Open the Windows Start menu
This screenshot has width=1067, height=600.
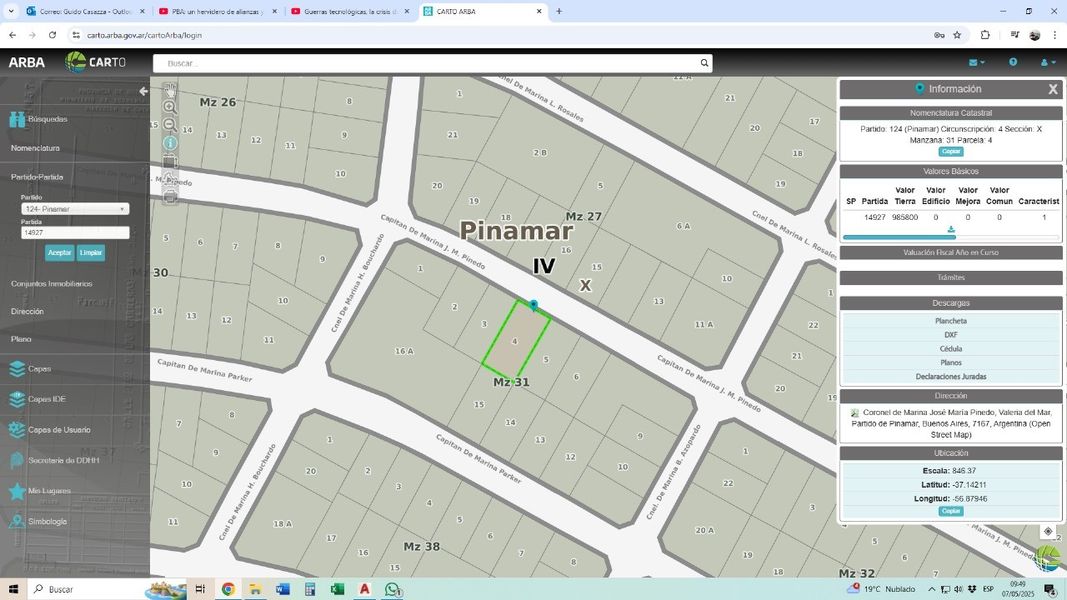click(x=13, y=589)
